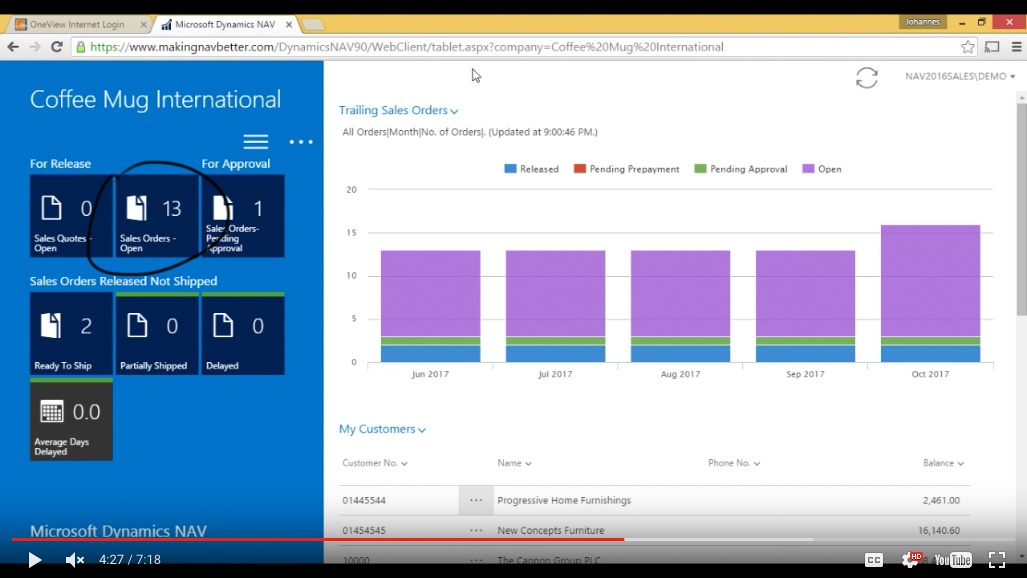Go back with browser back arrow
Image resolution: width=1027 pixels, height=578 pixels.
[x=13, y=47]
